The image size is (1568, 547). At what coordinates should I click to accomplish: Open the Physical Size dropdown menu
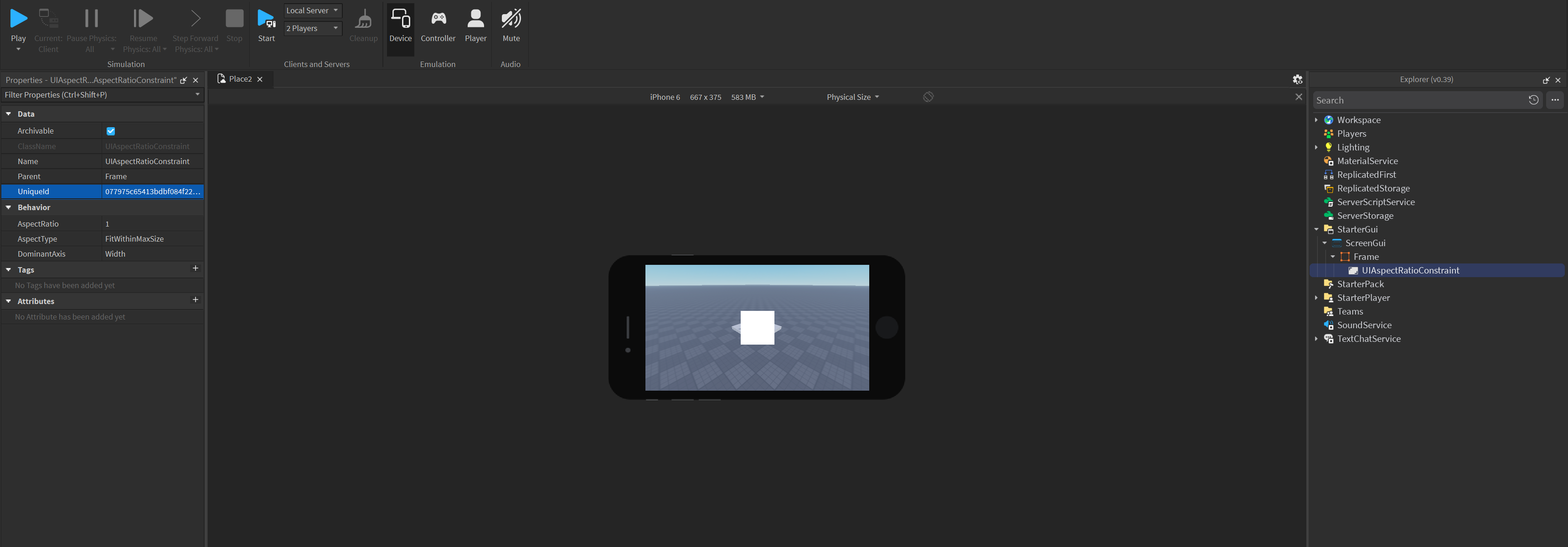tap(851, 97)
